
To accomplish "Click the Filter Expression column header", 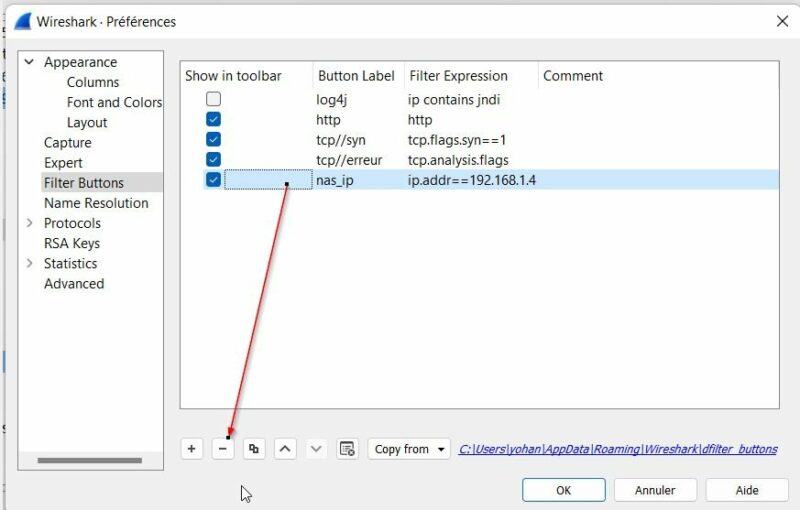I will [x=471, y=76].
